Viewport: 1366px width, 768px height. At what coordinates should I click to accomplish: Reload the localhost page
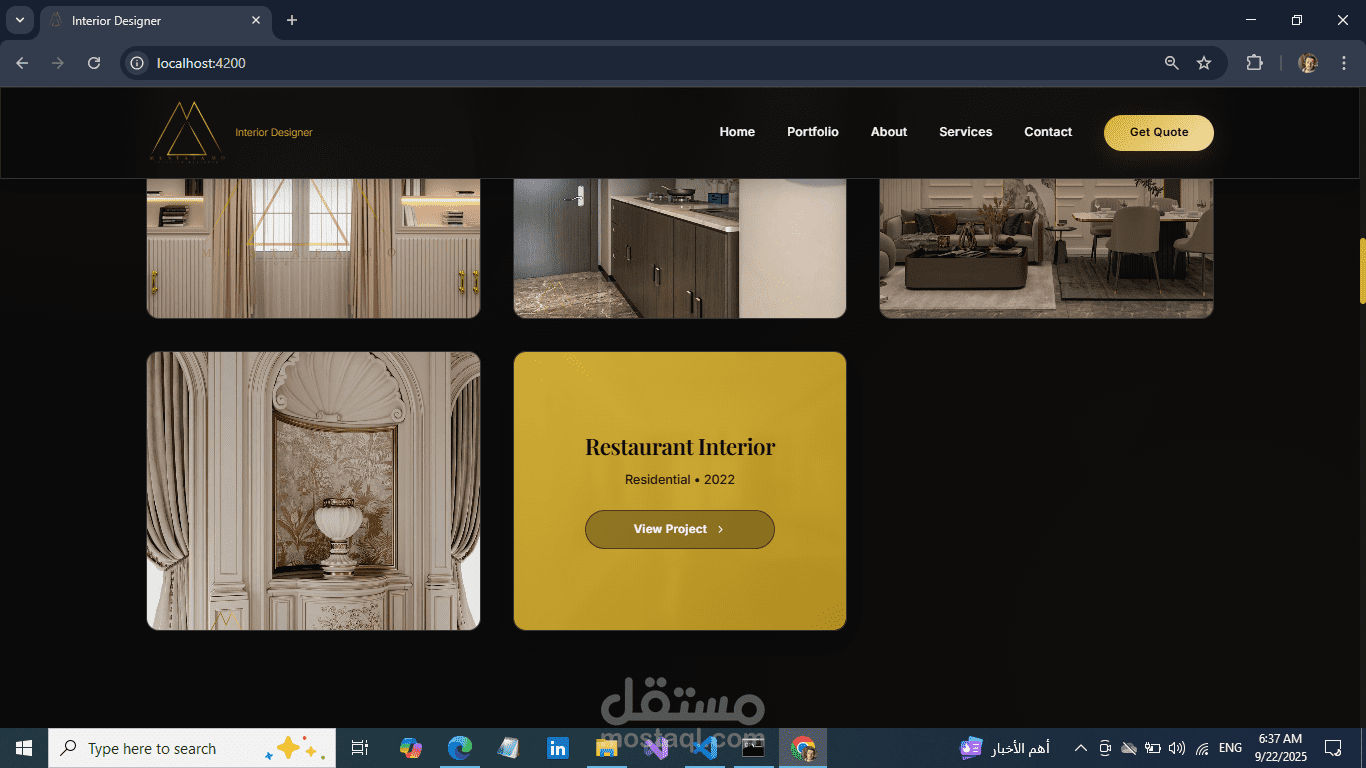click(x=94, y=63)
